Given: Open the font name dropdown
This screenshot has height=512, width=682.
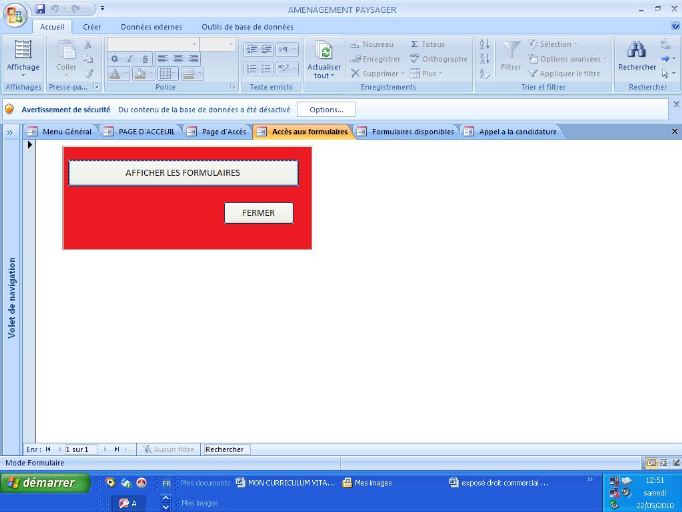Looking at the screenshot, I should pos(194,44).
